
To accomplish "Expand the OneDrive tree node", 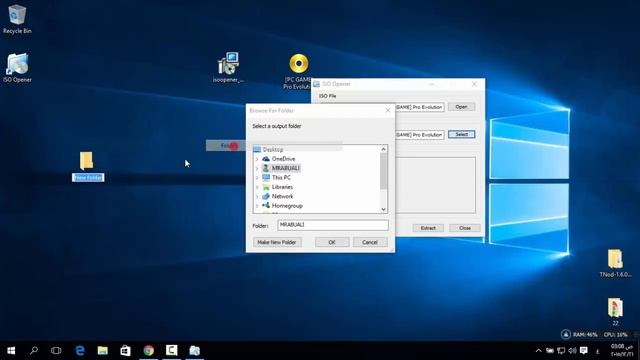I will point(257,159).
